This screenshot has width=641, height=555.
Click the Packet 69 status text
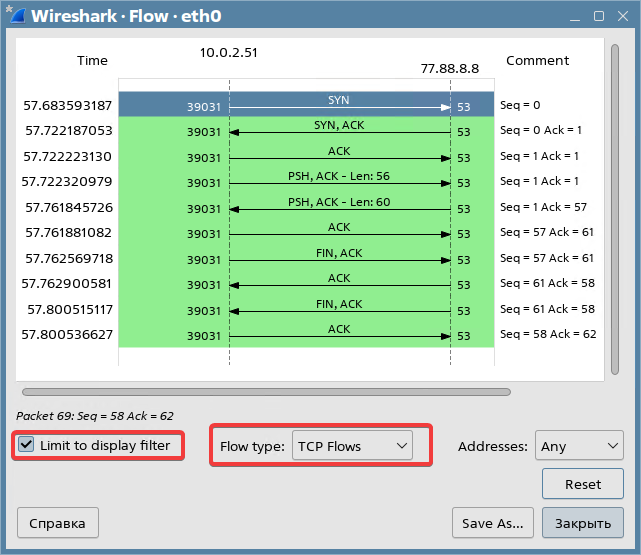pyautogui.click(x=94, y=416)
